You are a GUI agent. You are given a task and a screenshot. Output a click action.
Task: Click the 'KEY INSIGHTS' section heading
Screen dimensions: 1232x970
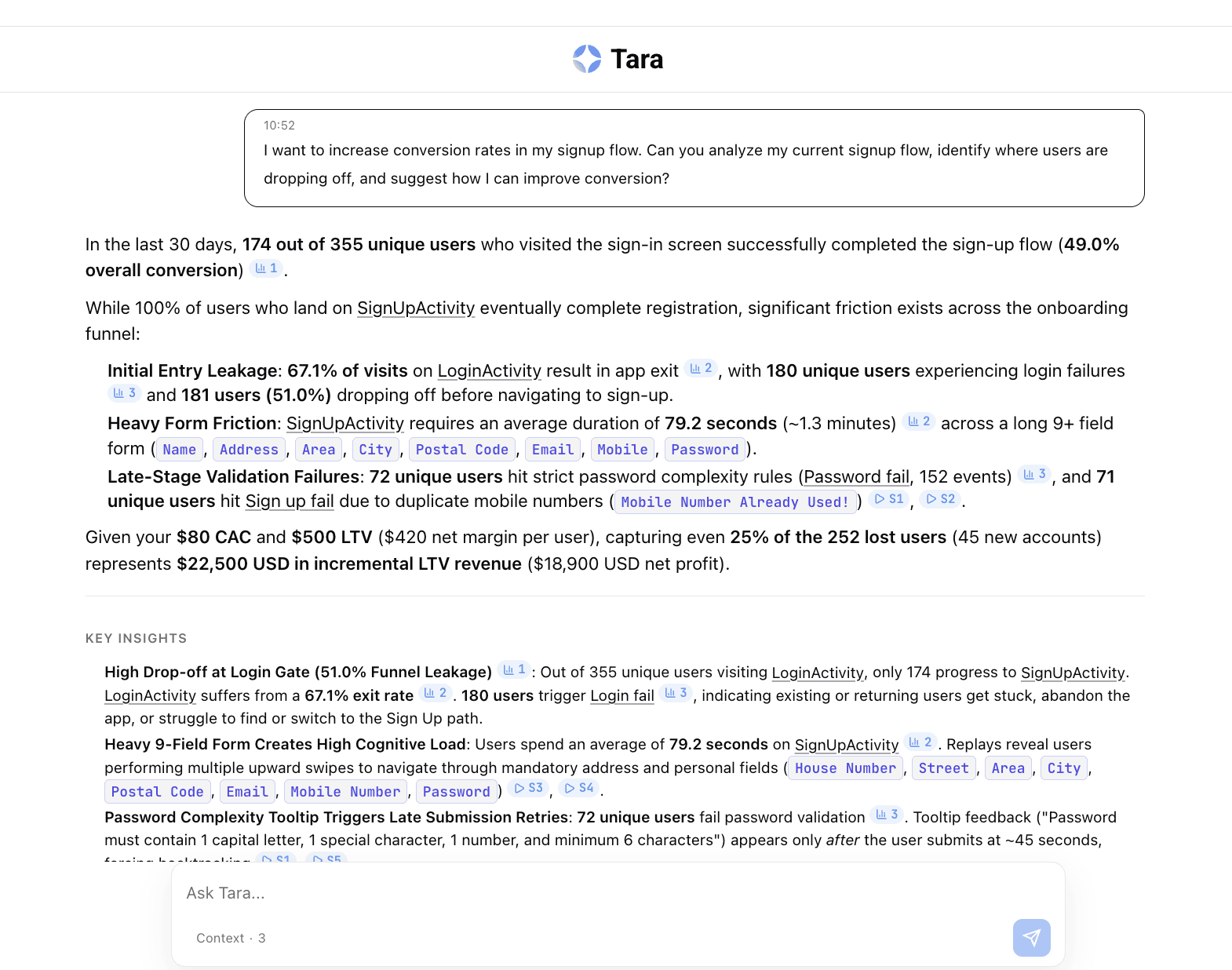tap(137, 638)
